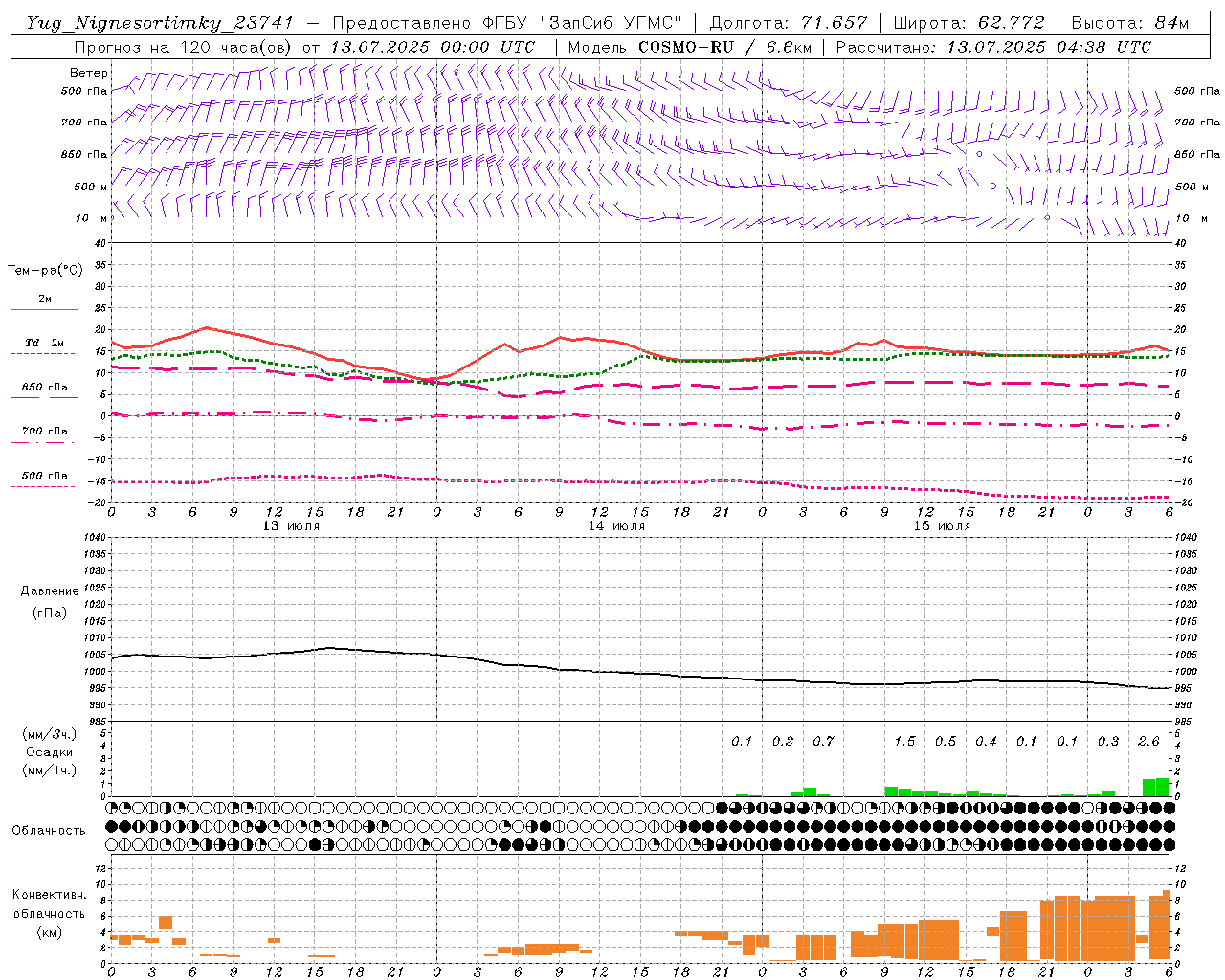1225x980 pixels.
Task: Click the '15 июля' date label
Action: (942, 526)
